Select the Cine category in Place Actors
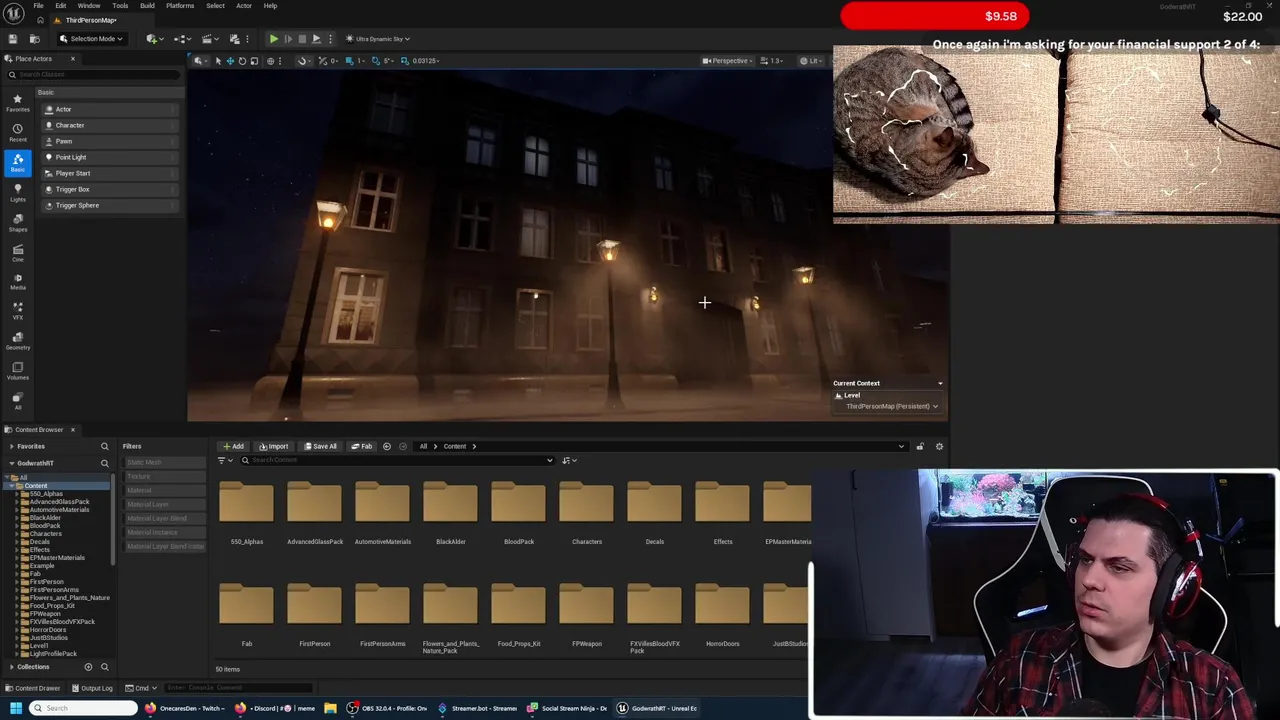Screen dimensions: 1280x720 tap(17, 252)
